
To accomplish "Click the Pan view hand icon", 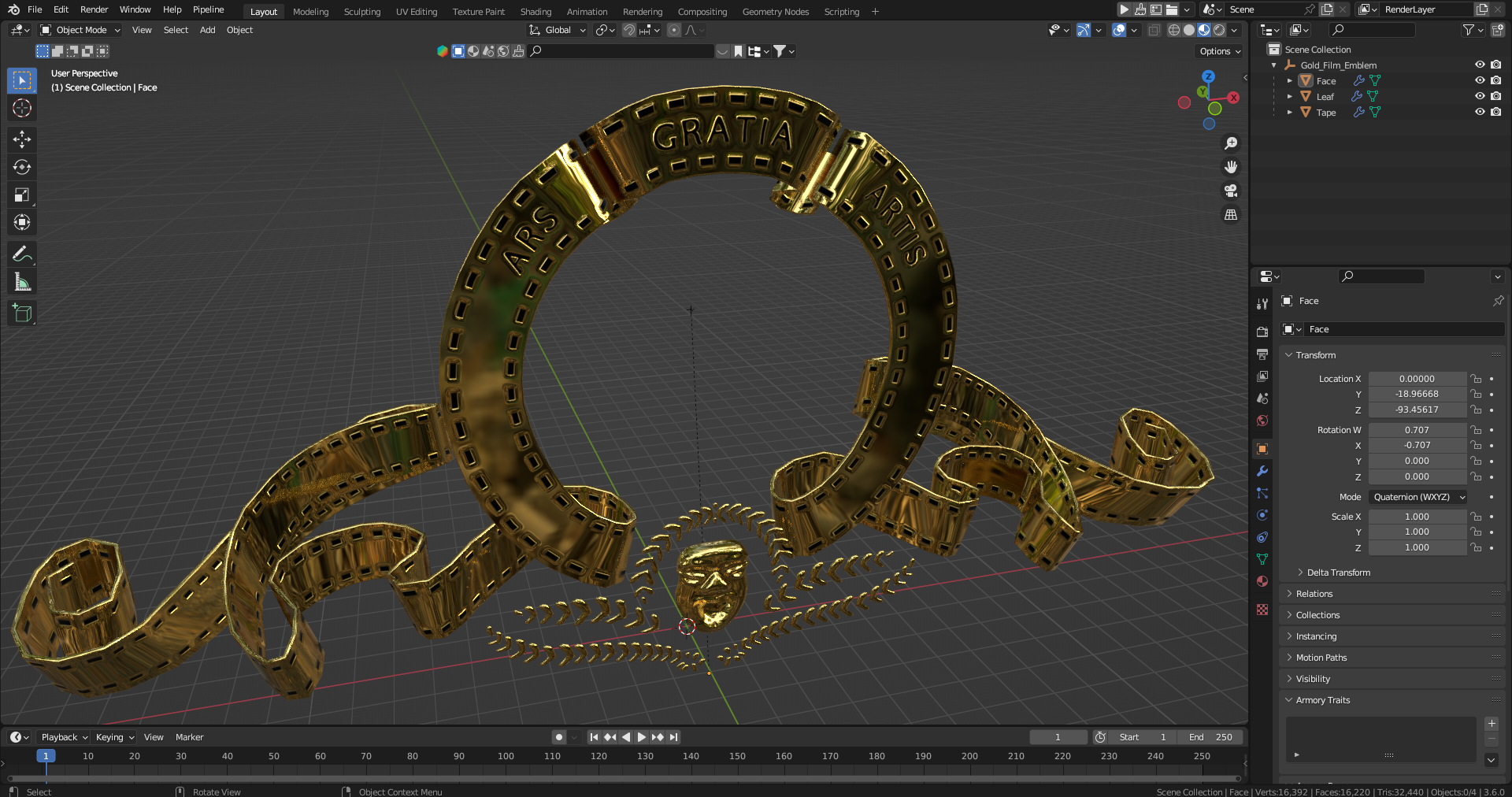I will (1231, 167).
